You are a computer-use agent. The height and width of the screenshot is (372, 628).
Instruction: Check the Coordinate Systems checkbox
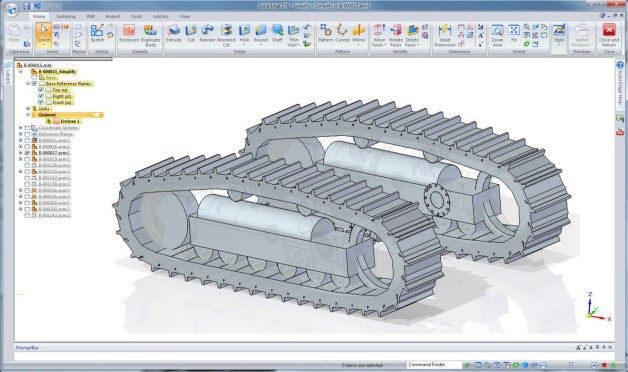27,128
